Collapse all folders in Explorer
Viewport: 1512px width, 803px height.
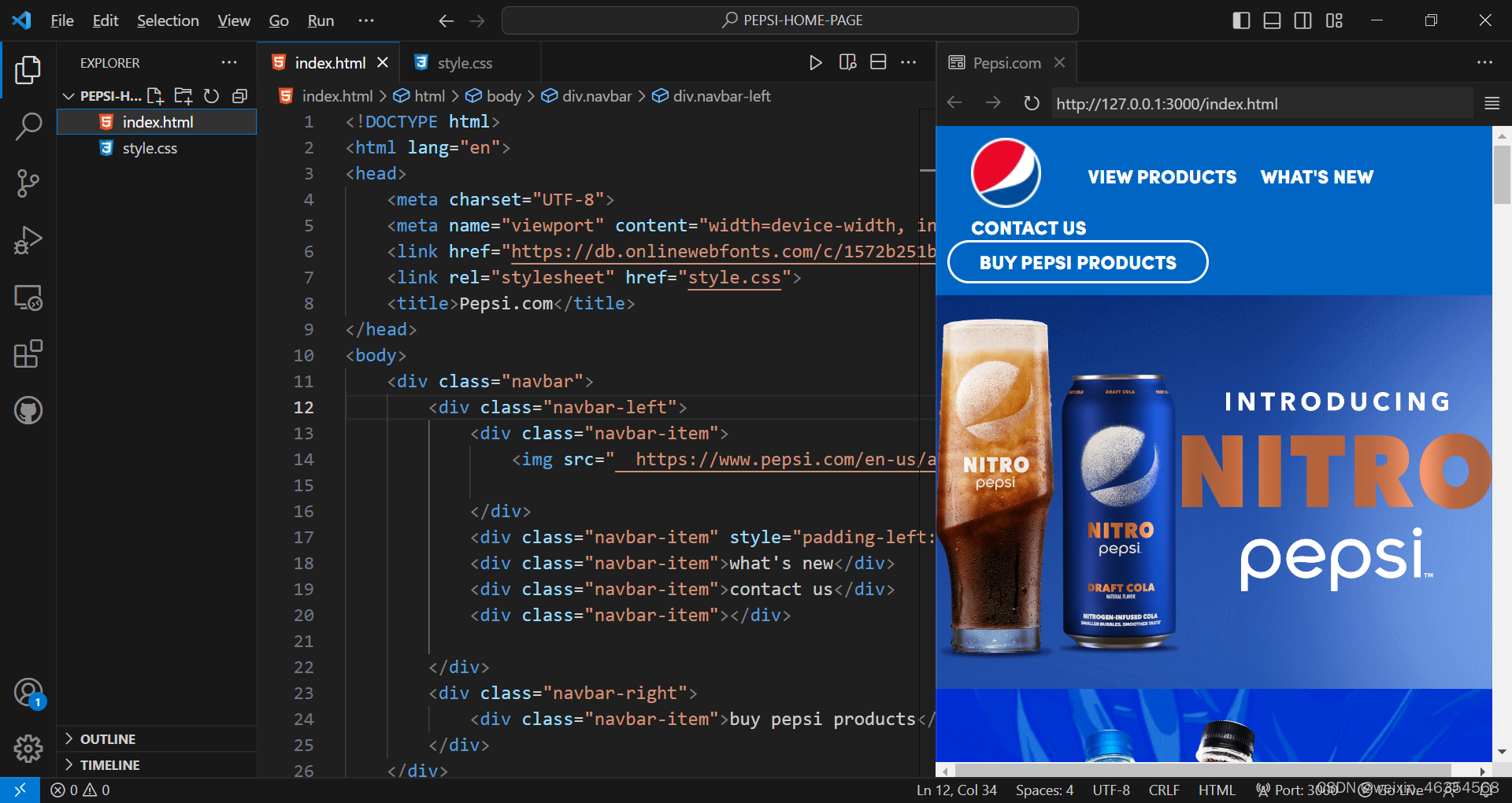point(239,96)
